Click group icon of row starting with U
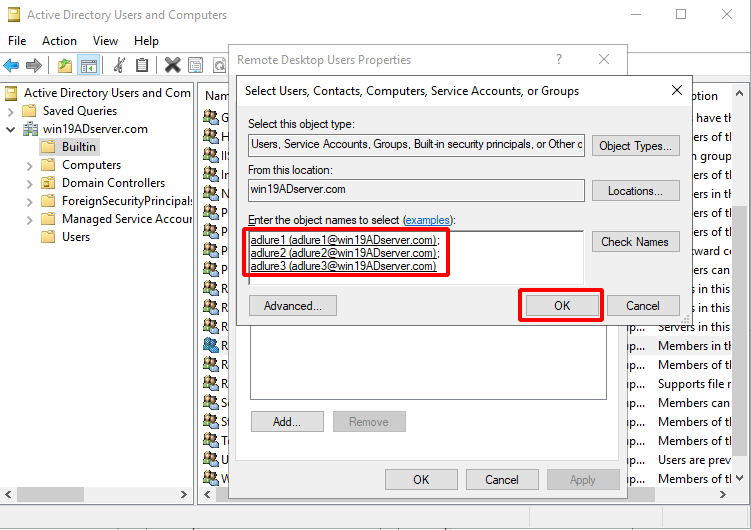The height and width of the screenshot is (530, 751). (211, 459)
